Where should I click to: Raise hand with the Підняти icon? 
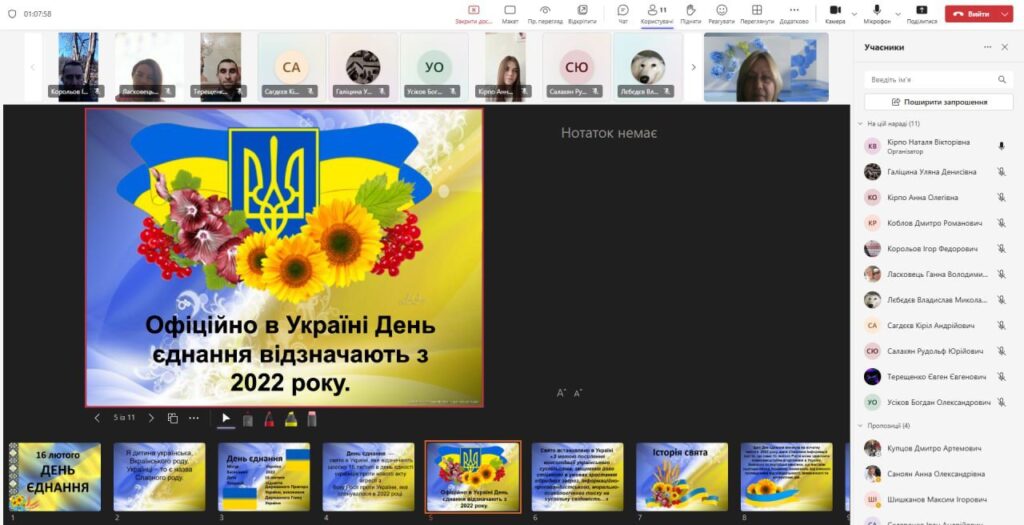(x=690, y=12)
